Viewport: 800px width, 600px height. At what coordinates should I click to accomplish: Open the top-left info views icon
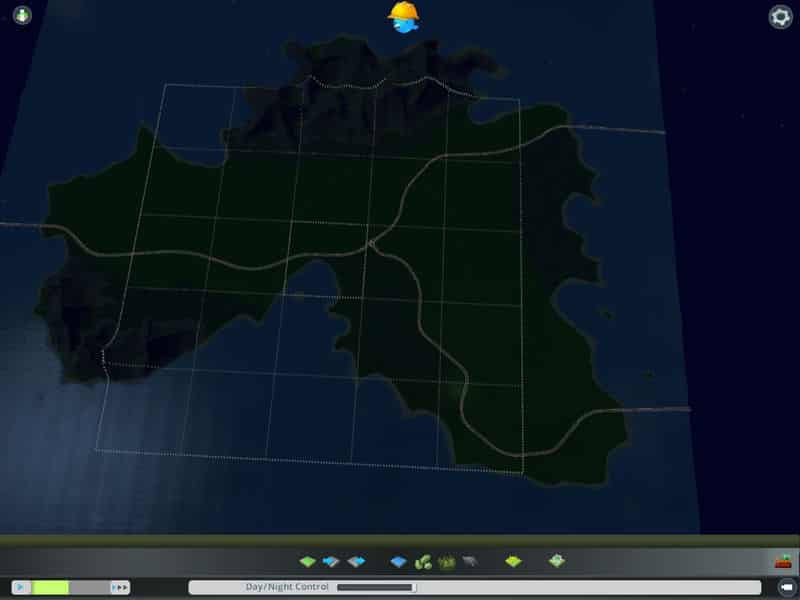pyautogui.click(x=21, y=16)
